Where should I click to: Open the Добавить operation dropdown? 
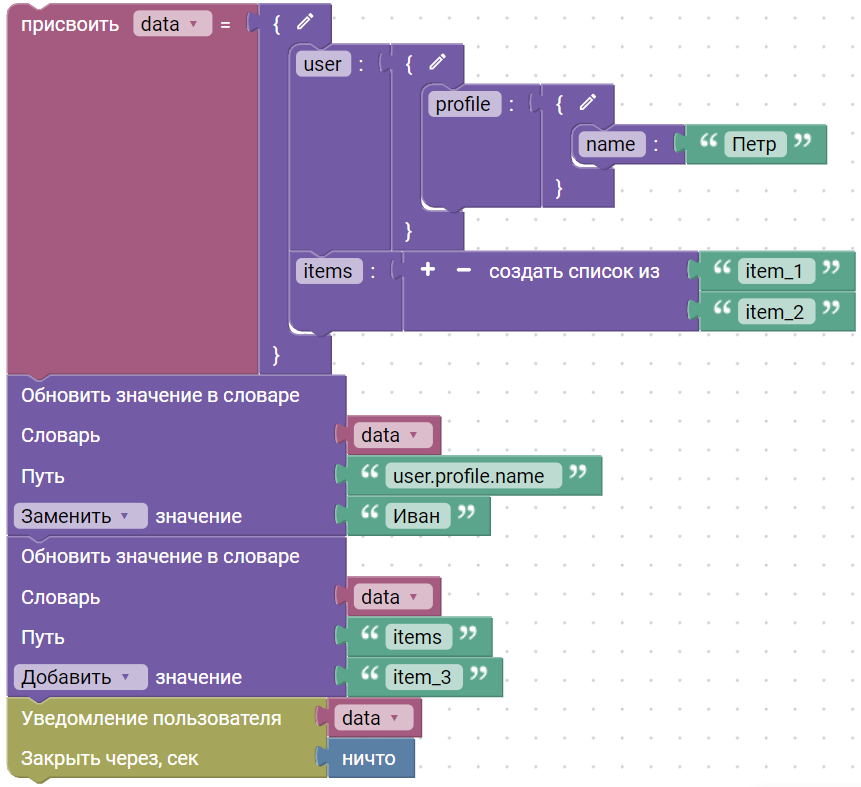[x=80, y=677]
